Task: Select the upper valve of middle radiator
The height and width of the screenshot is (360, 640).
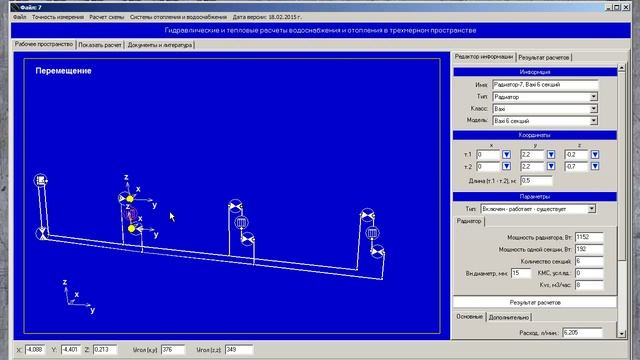Action: point(236,206)
